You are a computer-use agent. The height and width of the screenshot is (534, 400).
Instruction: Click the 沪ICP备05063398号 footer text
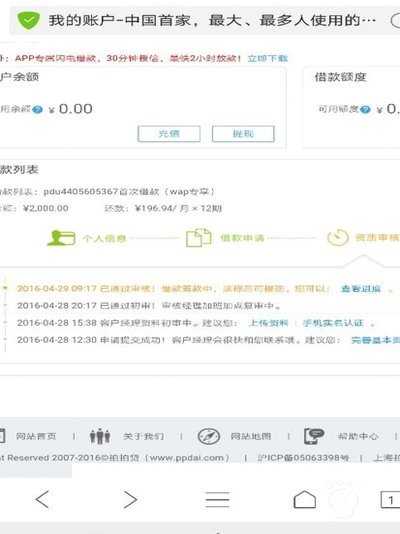(303, 458)
